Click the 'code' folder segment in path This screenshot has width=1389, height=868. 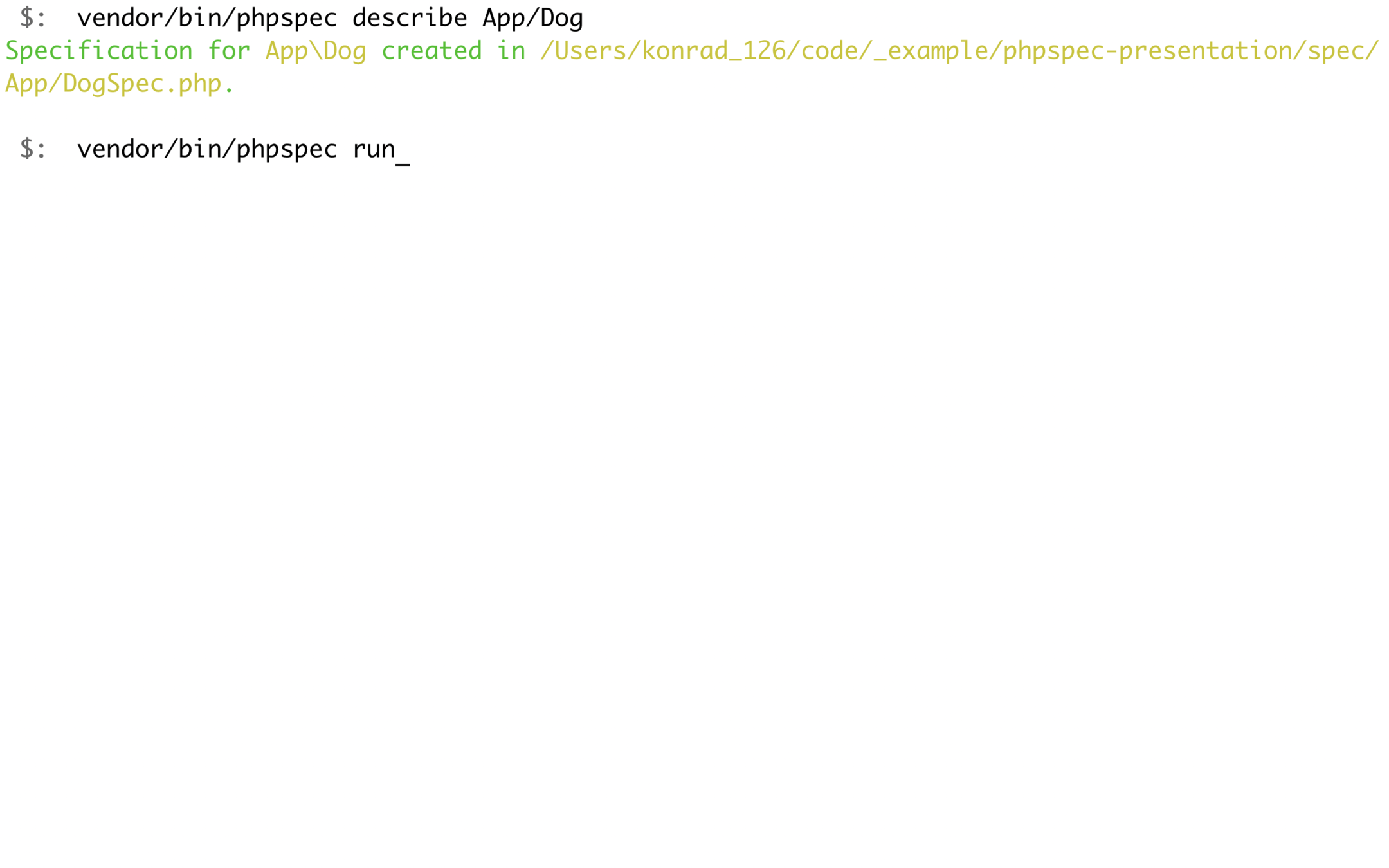pos(830,51)
